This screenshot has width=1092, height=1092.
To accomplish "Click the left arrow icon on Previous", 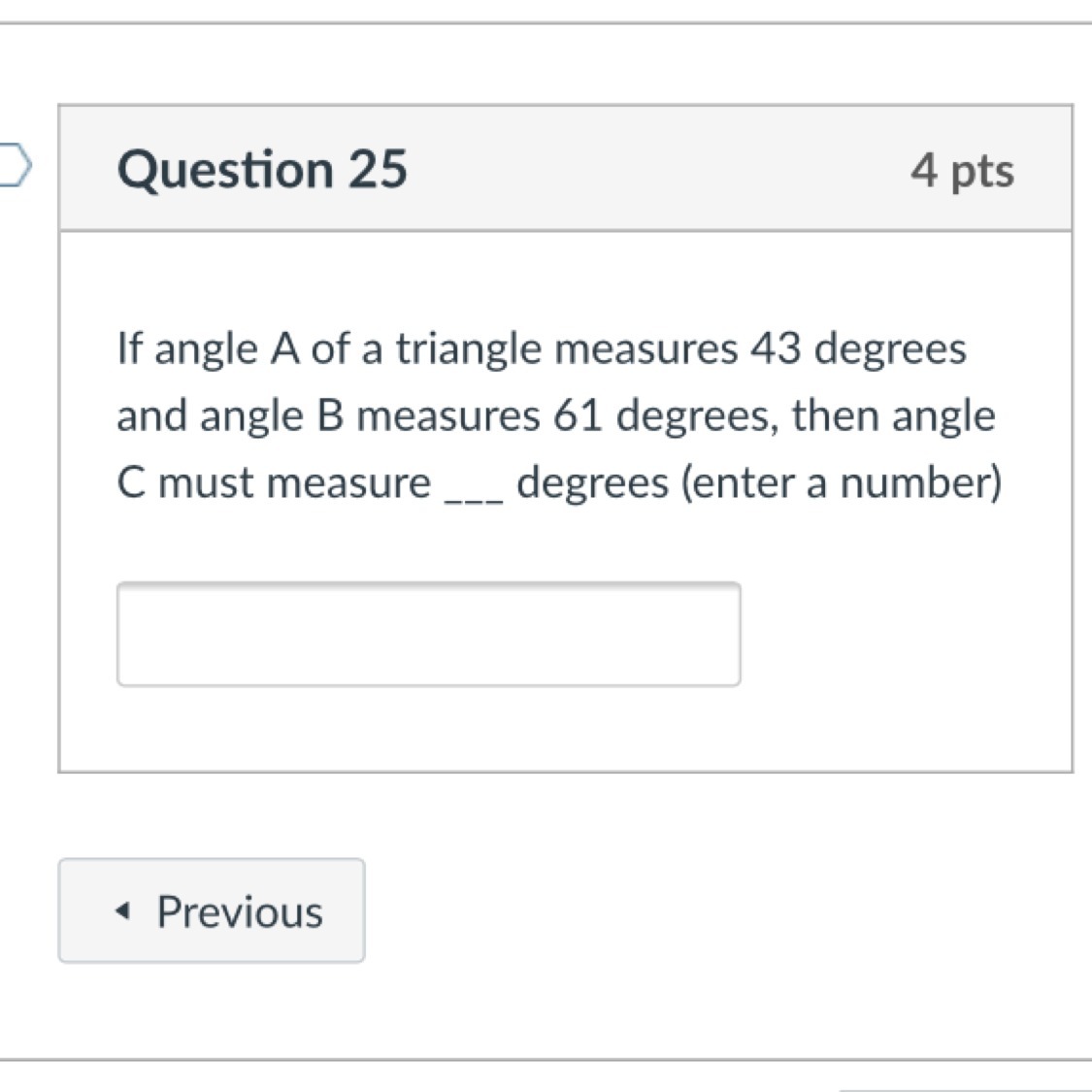I will 121,911.
